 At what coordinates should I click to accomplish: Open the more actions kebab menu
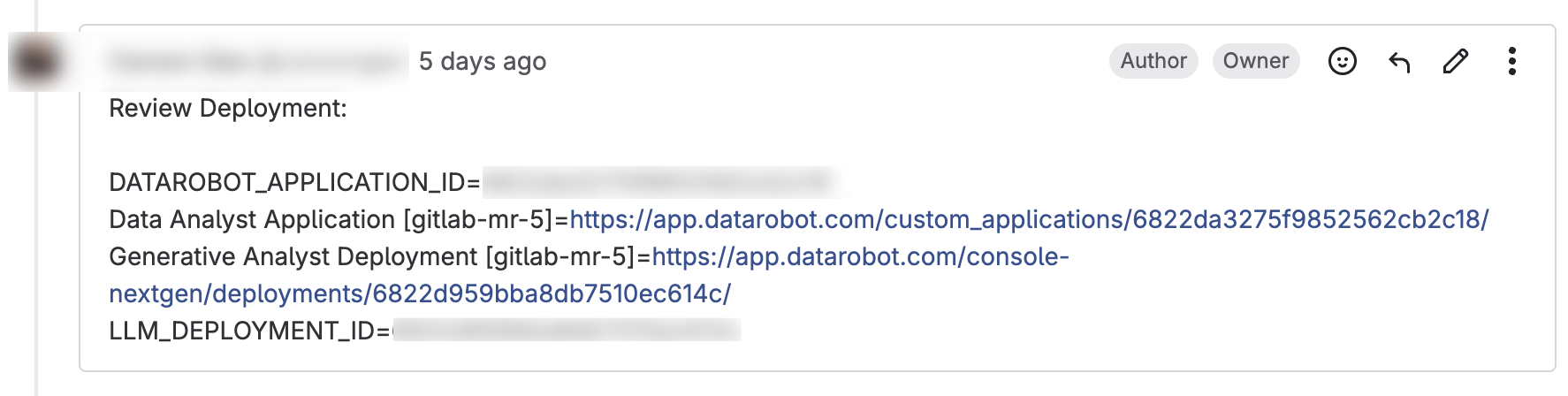1512,61
